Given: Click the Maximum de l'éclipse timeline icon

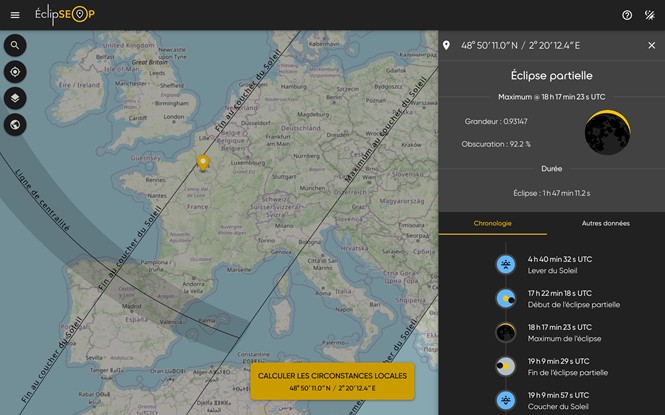Looking at the screenshot, I should coord(507,332).
